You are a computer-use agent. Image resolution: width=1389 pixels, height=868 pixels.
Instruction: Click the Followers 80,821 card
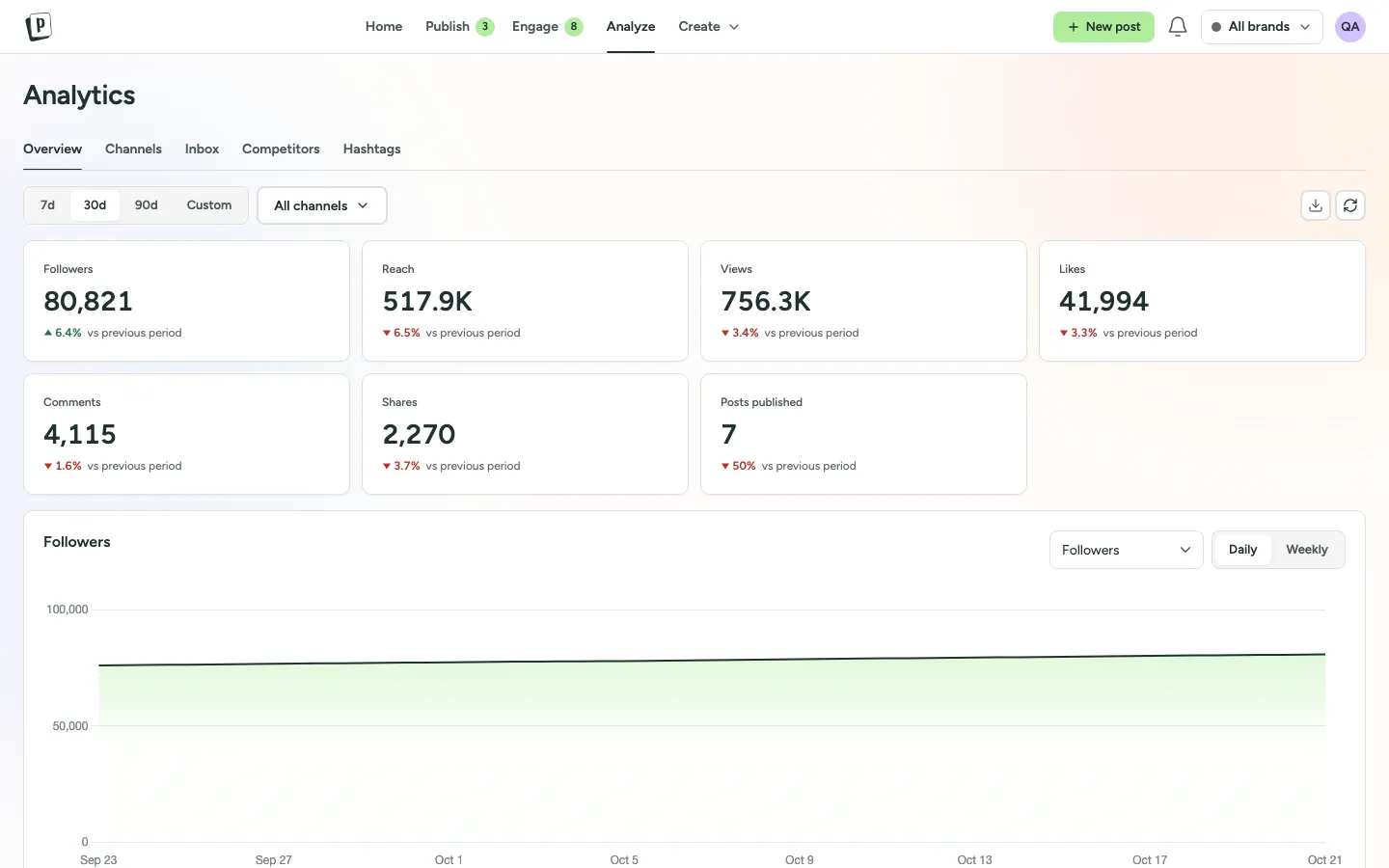tap(186, 301)
